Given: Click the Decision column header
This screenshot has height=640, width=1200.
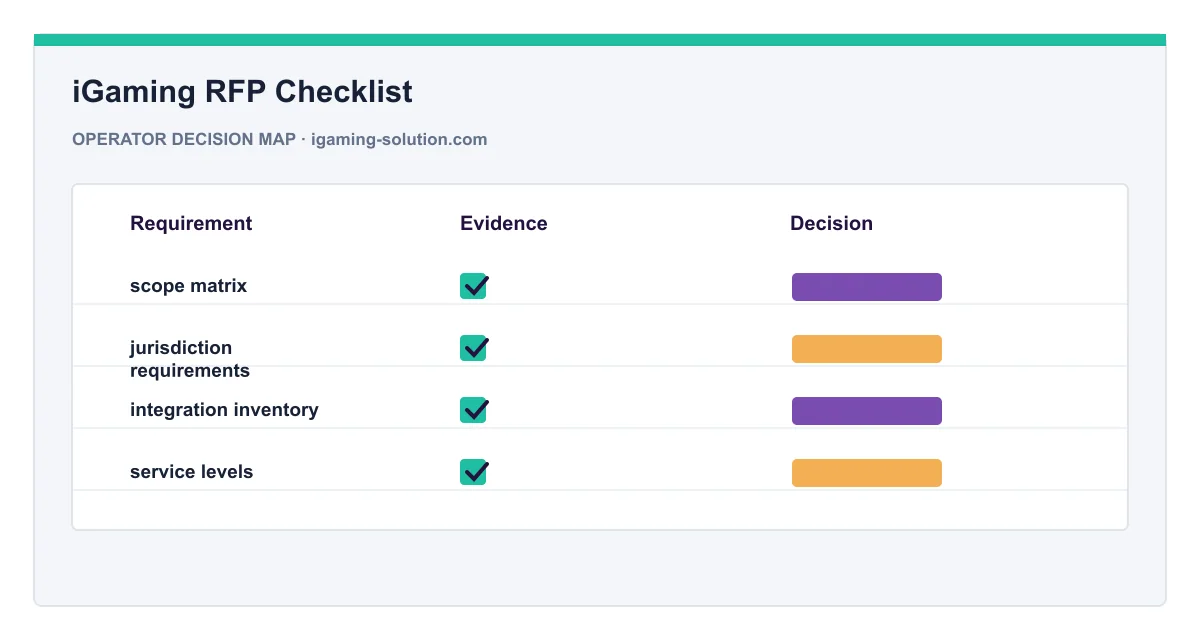Looking at the screenshot, I should [x=831, y=223].
